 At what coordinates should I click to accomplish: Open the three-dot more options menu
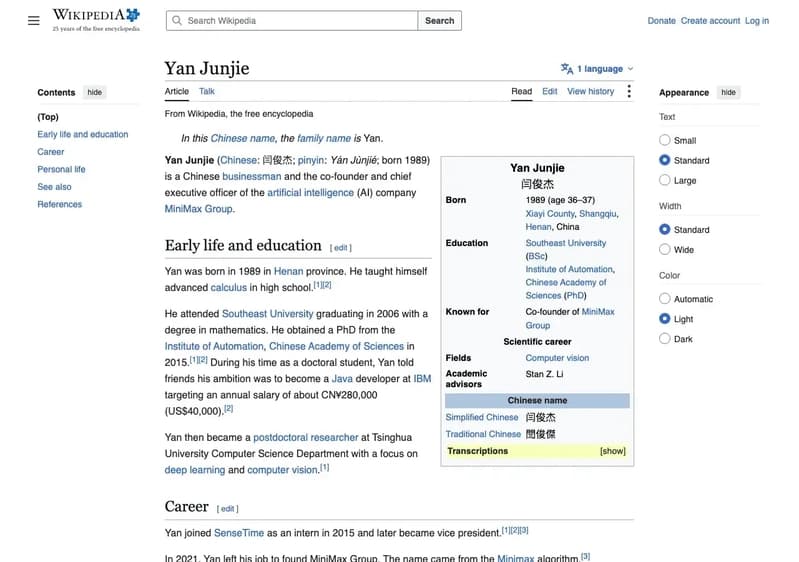point(629,91)
